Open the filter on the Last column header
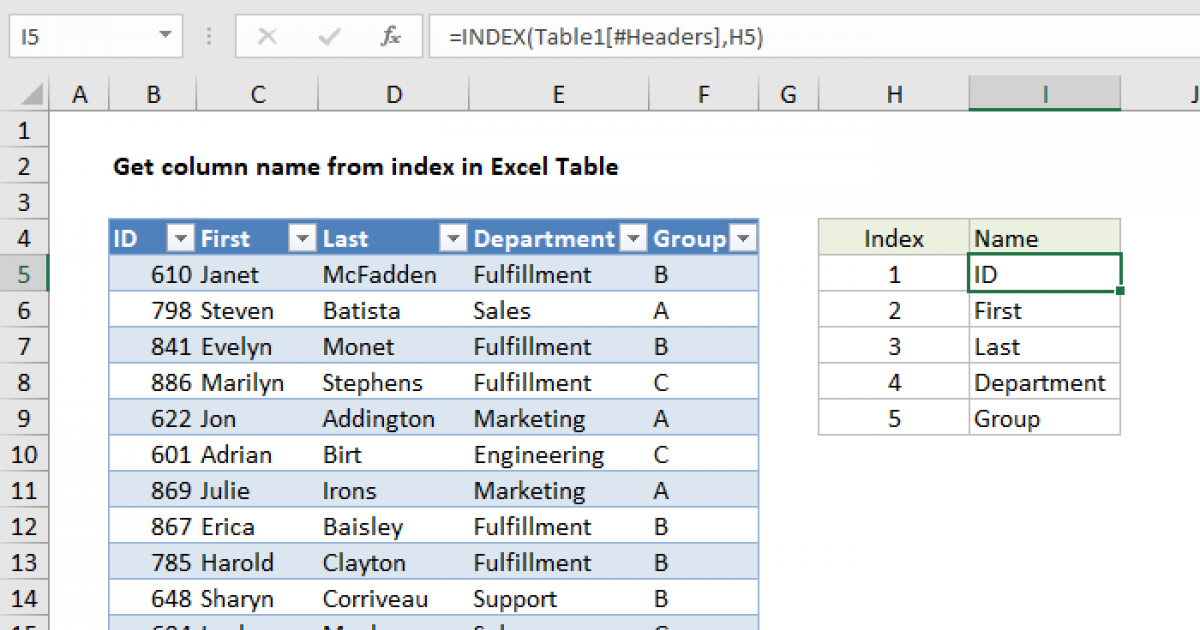1200x630 pixels. coord(453,238)
